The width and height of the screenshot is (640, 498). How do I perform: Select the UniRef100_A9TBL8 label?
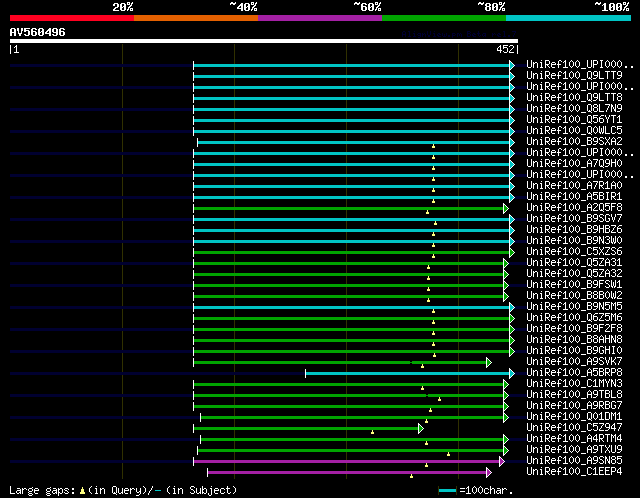tap(574, 395)
